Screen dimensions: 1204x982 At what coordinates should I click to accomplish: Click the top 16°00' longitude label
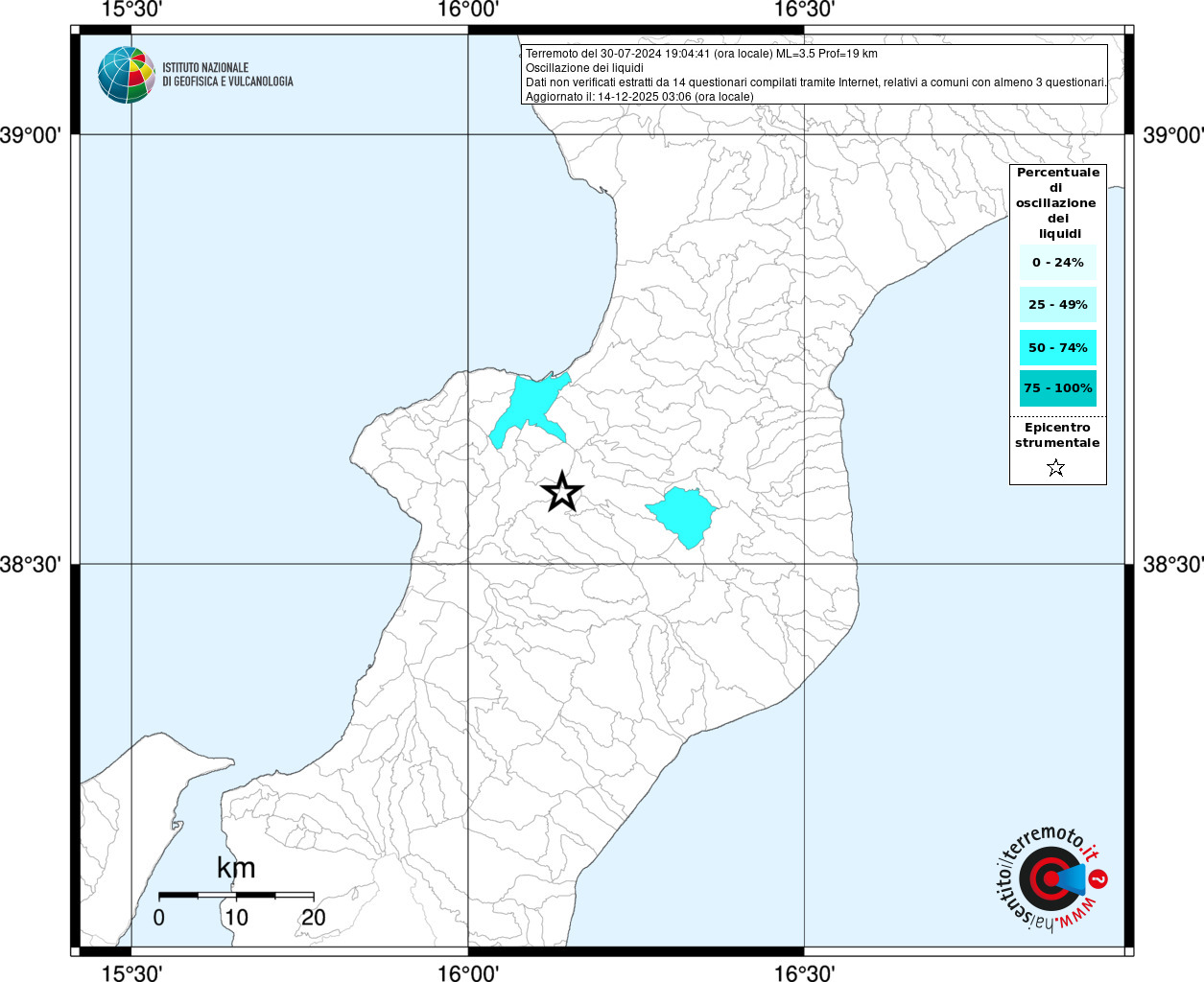coord(468,10)
